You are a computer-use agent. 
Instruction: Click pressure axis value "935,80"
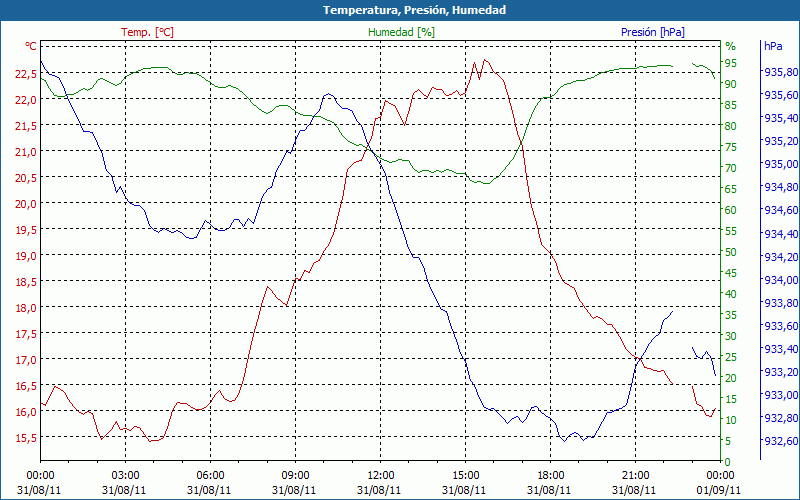(781, 72)
